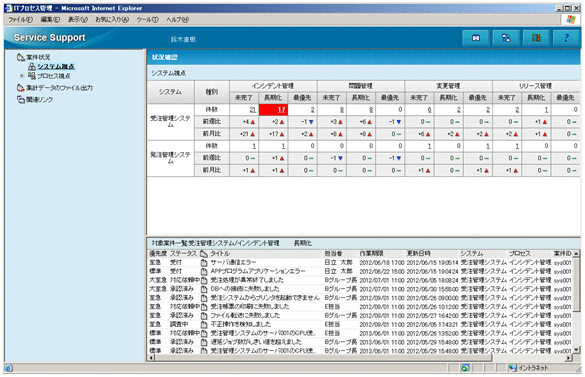Screen dimensions: 585x377
Task: Open the ツール(T) menu
Action: (147, 19)
